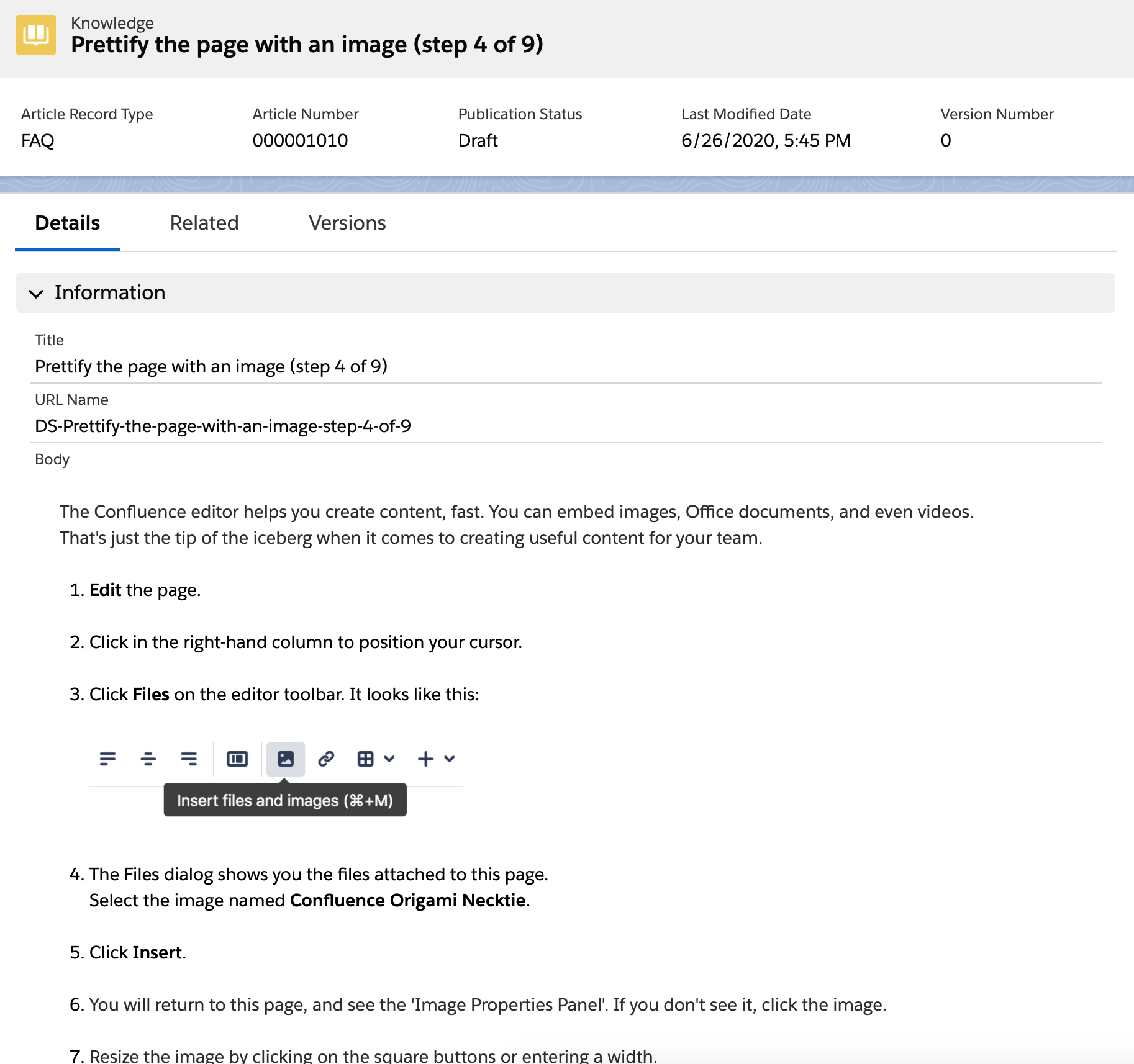Collapse the Information section chevron

click(x=37, y=293)
